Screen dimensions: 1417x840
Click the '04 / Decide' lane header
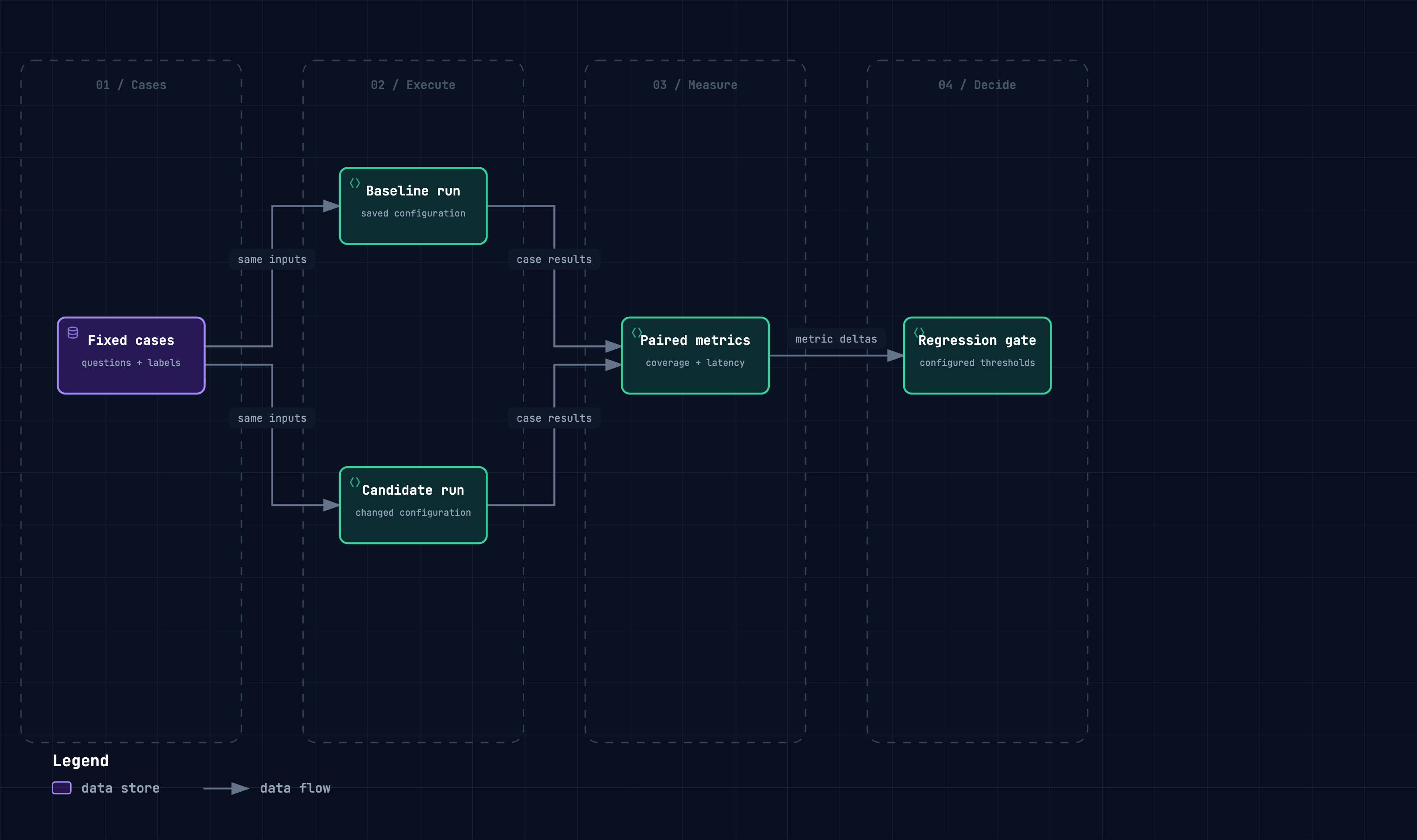tap(977, 85)
